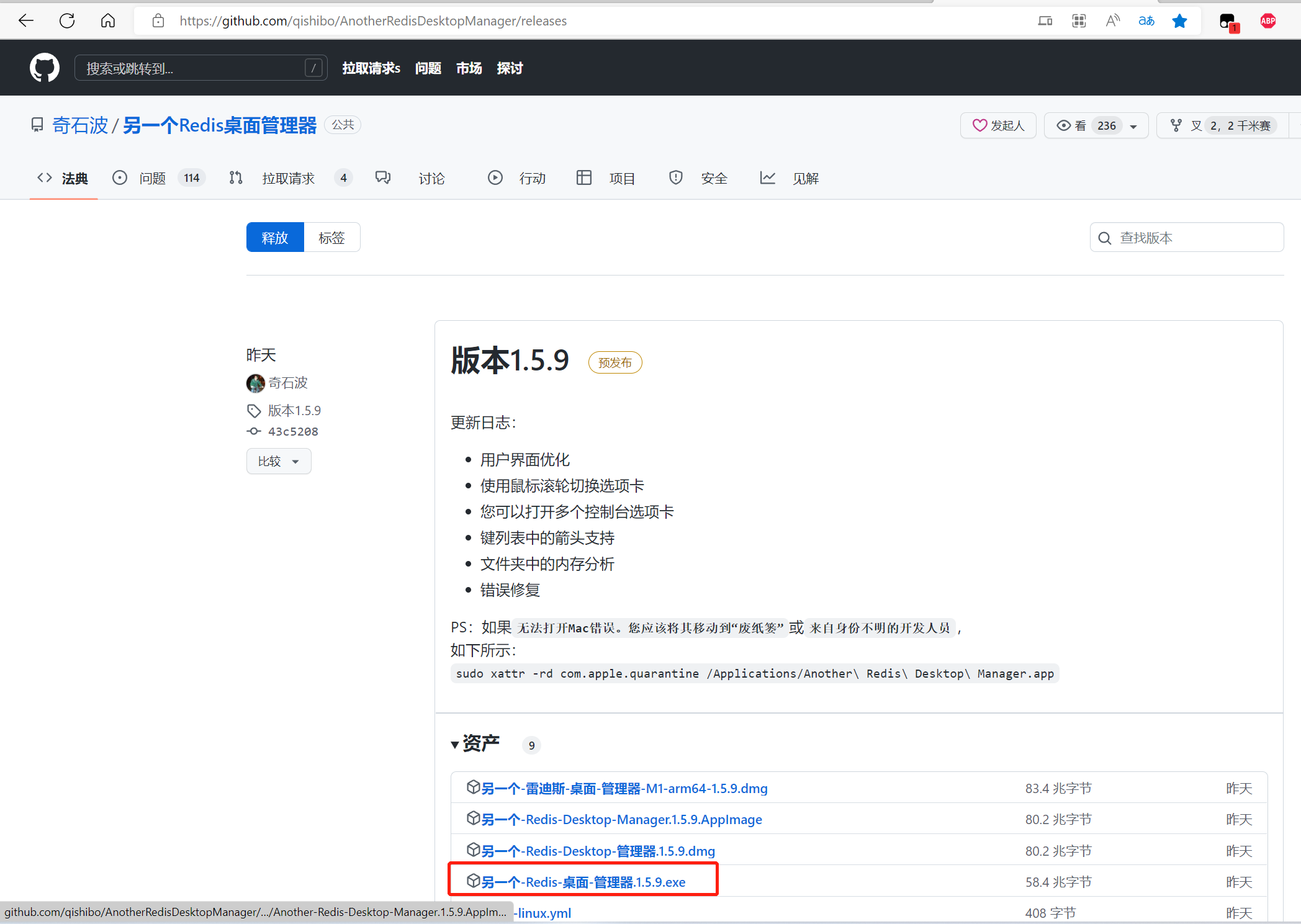
Task: Click the browser home icon
Action: [108, 21]
